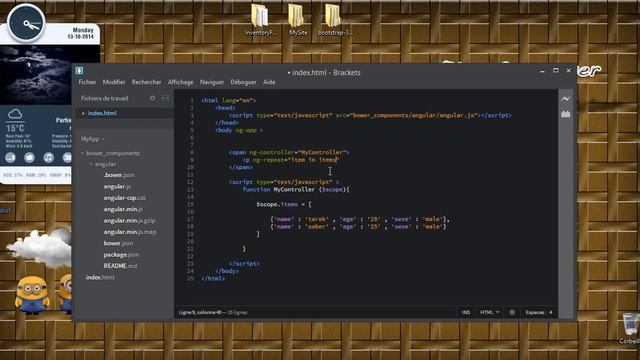Open the Affichage menu
Screen dimensions: 640x360
click(x=180, y=82)
